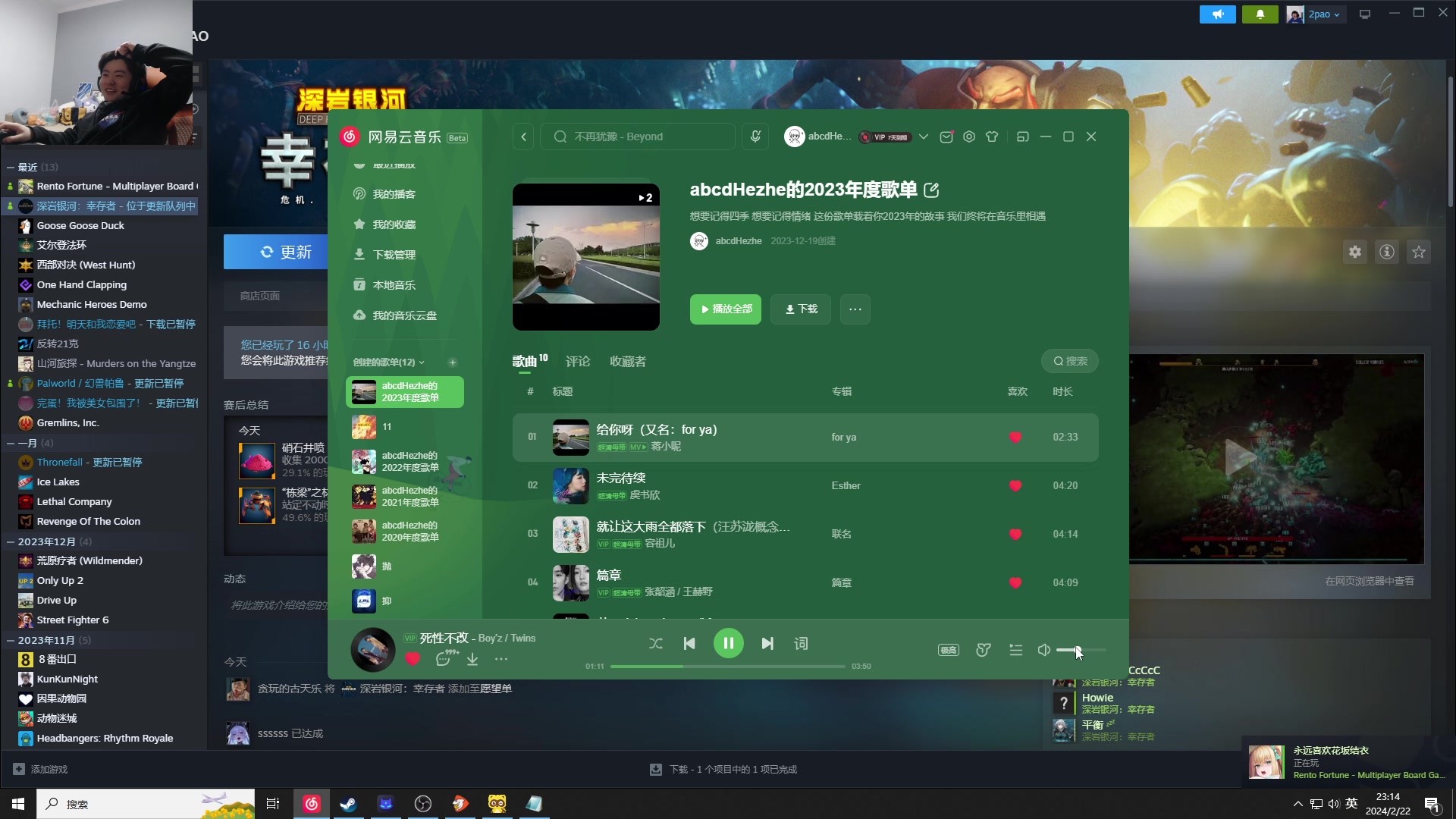Screen dimensions: 1456x819
Task: Open the skin theme shirt icon
Action: coord(992,136)
